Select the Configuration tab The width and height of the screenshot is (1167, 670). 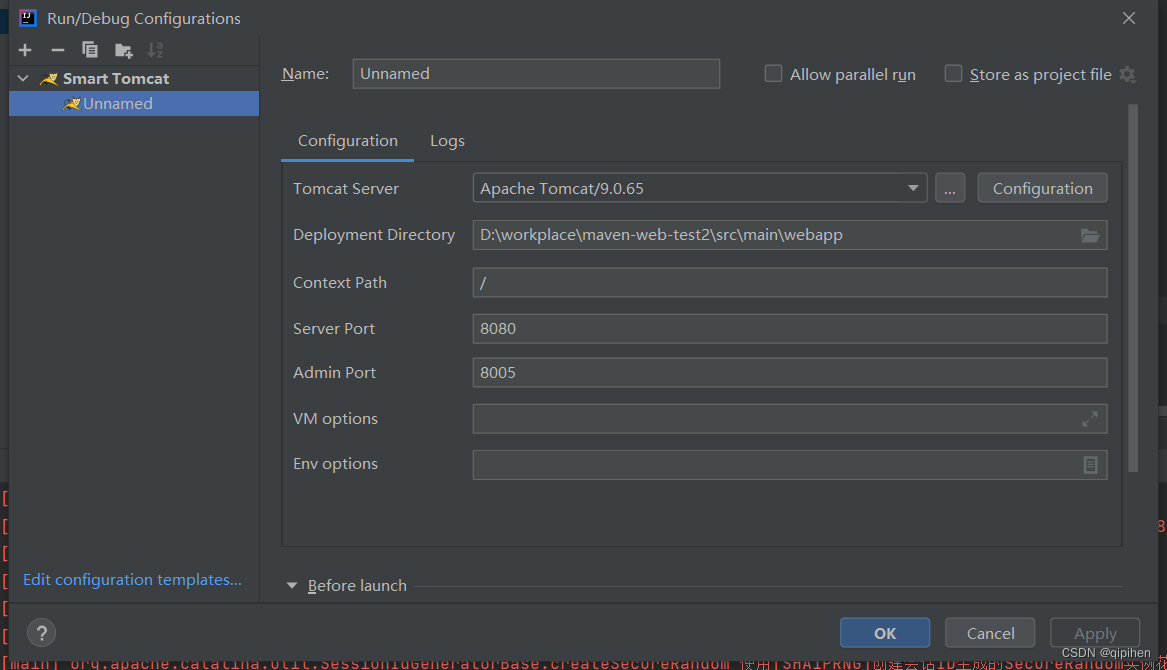pyautogui.click(x=347, y=141)
